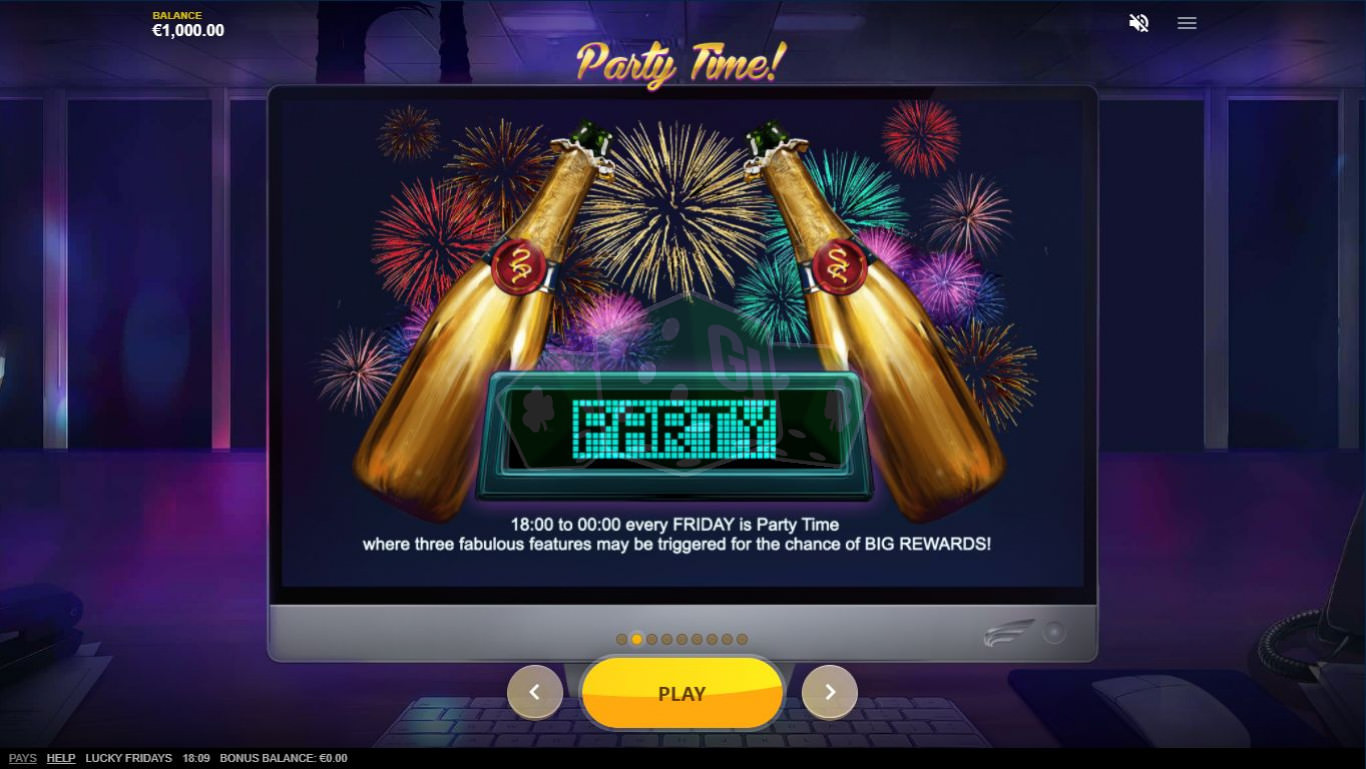
Task: Go to the previous info slide arrow
Action: [x=535, y=692]
